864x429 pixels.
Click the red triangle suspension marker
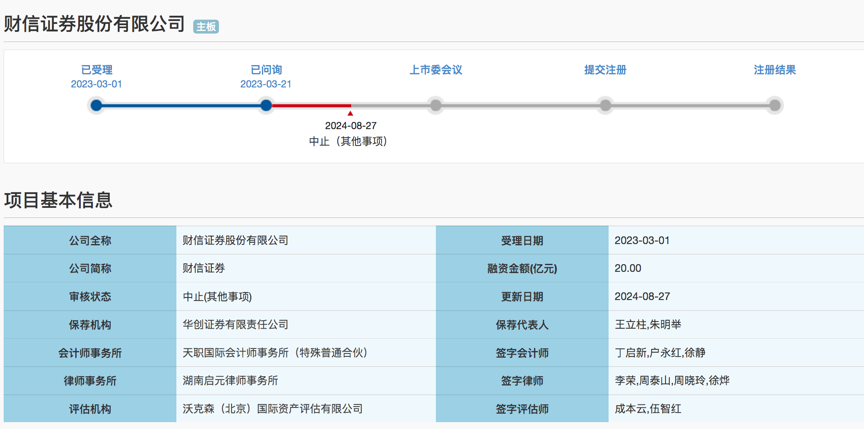(x=350, y=113)
